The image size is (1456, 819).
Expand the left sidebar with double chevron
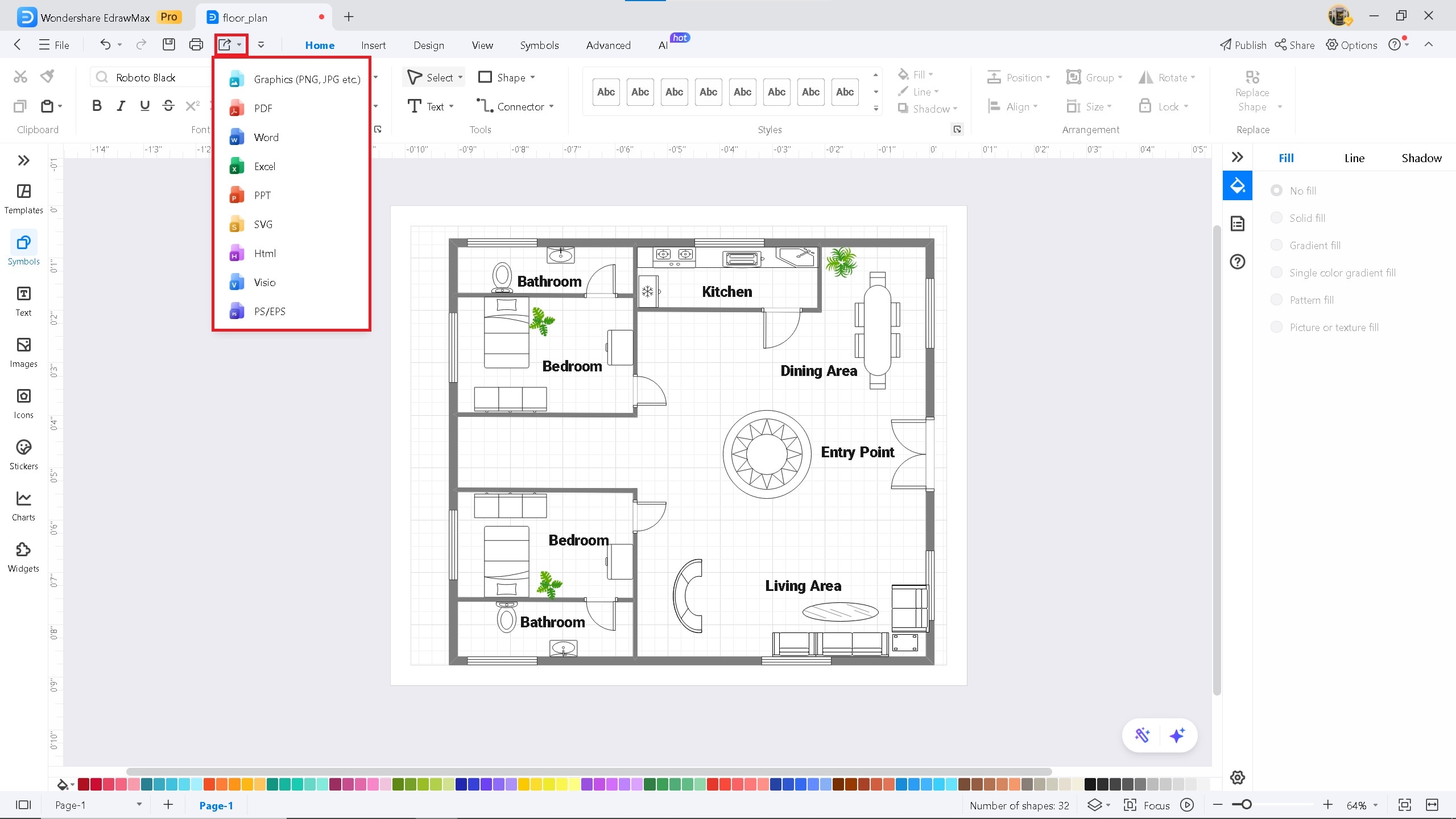[24, 160]
